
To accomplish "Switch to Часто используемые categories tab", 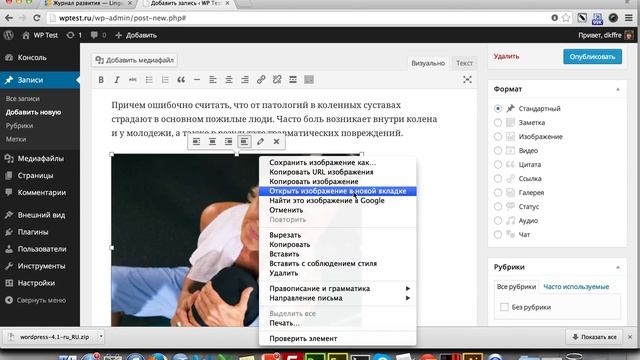I will tap(576, 287).
